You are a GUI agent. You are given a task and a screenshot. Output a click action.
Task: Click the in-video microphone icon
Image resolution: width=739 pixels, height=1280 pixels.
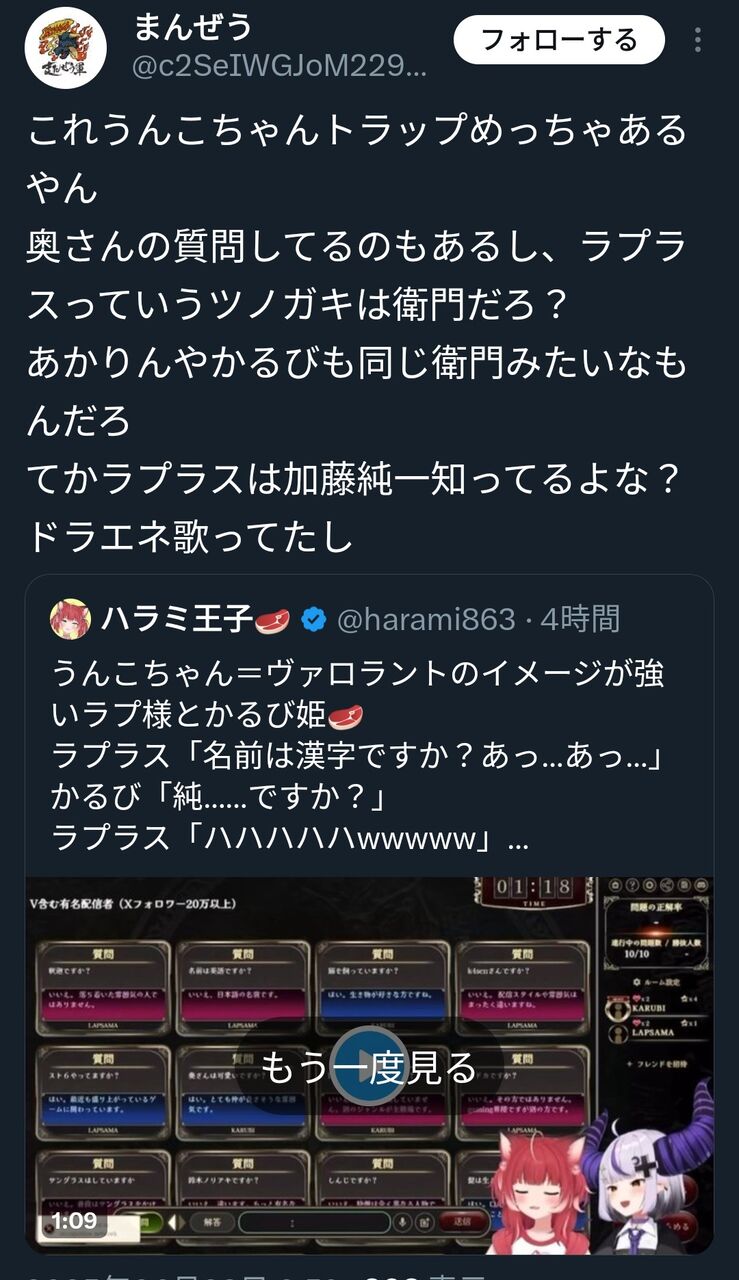pyautogui.click(x=402, y=1221)
